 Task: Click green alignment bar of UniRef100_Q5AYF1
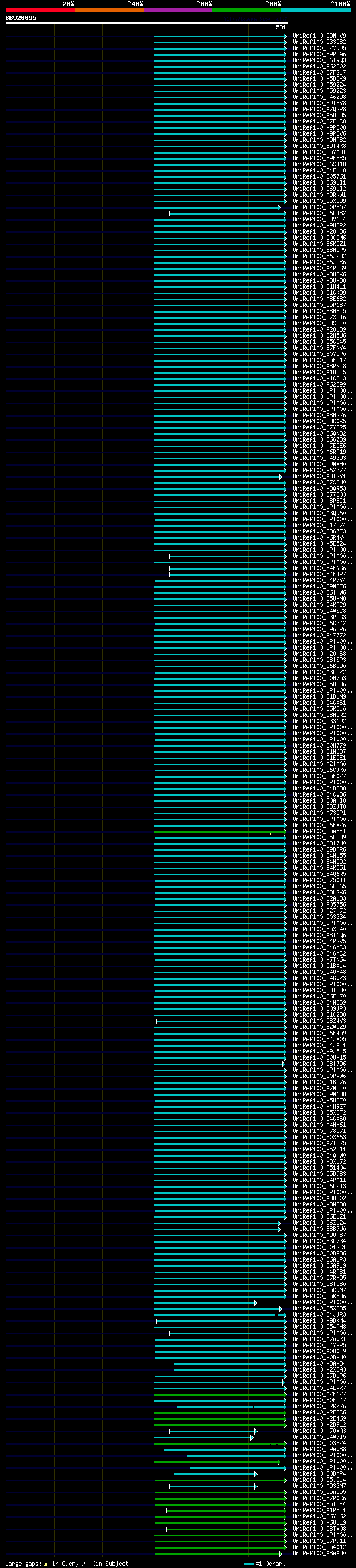pos(220,832)
